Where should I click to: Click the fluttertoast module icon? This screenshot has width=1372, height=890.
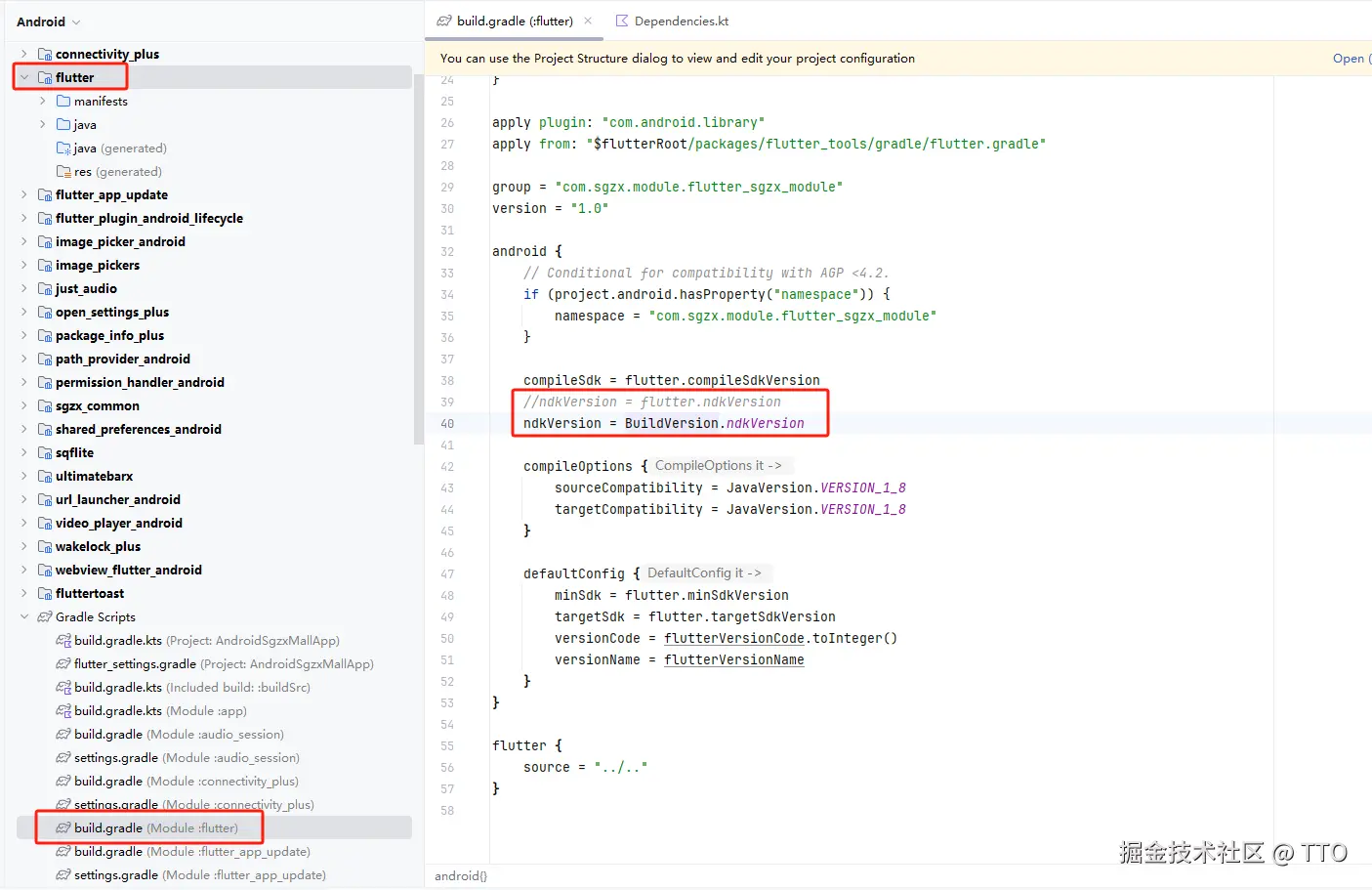coord(45,593)
